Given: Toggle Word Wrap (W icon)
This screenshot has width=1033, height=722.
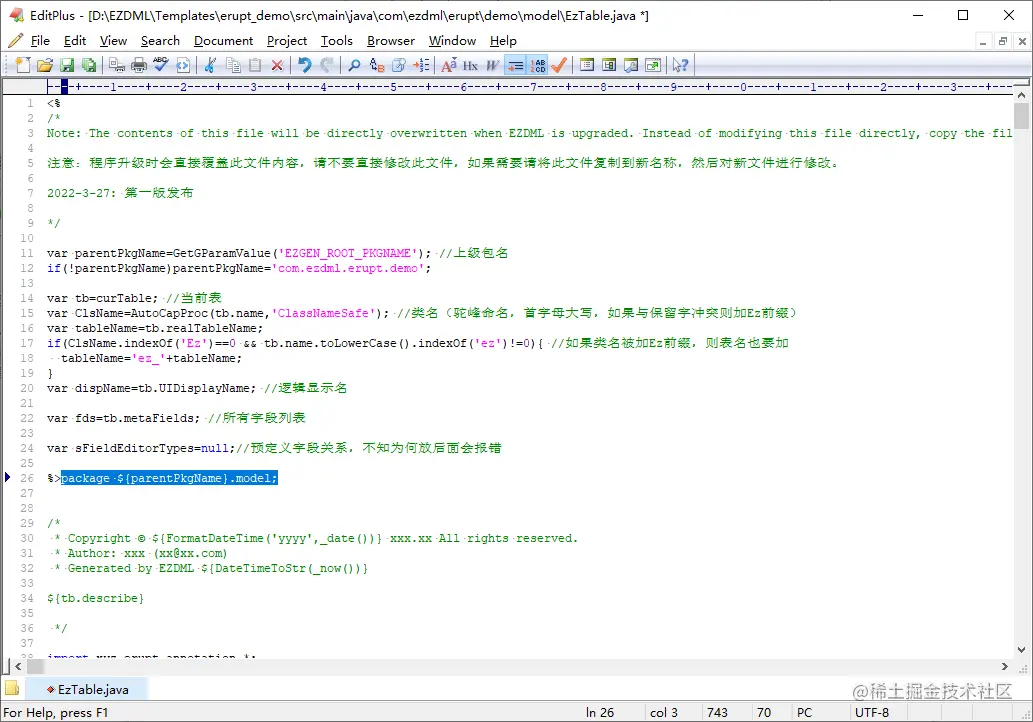Looking at the screenshot, I should [493, 65].
